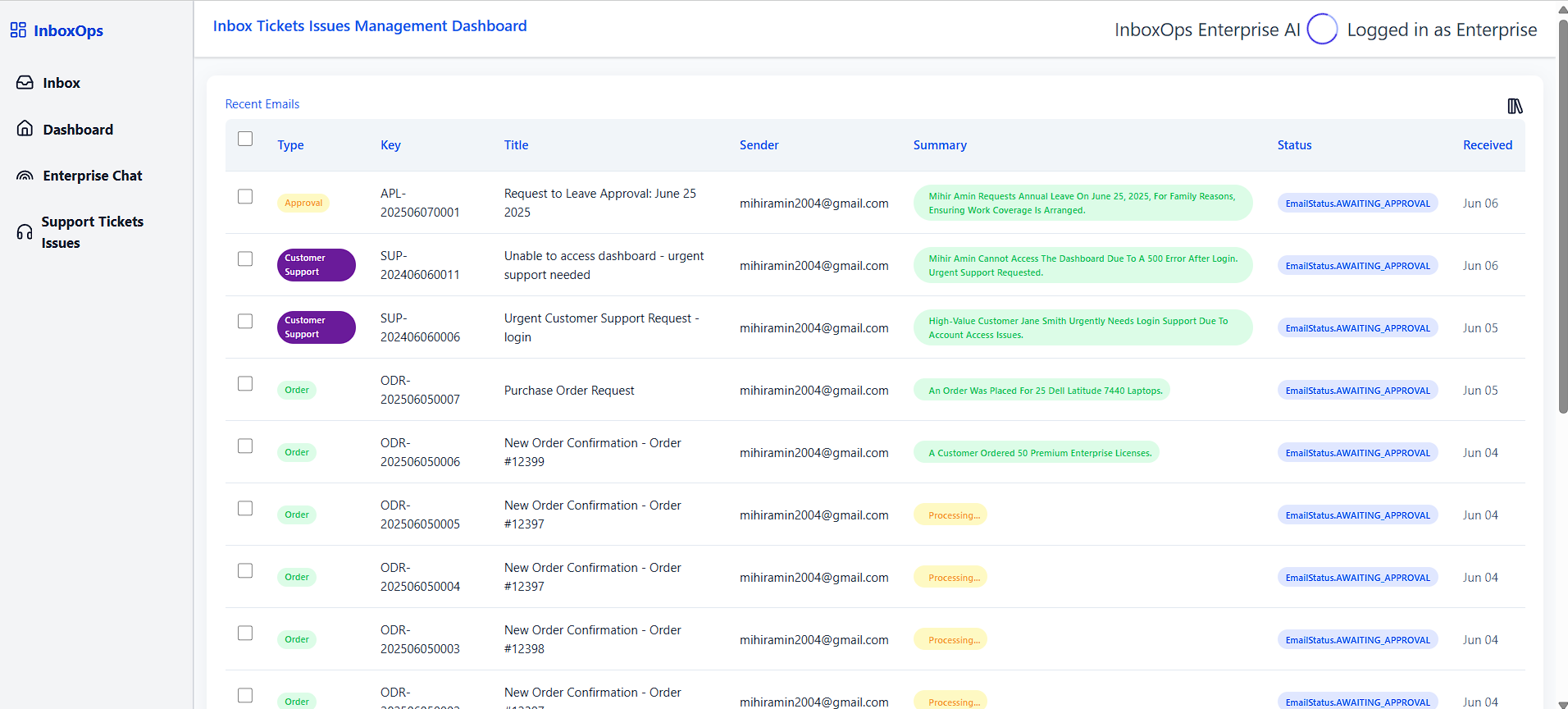
Task: Open 'New Order Confirmation - Order #12399'
Action: point(592,452)
